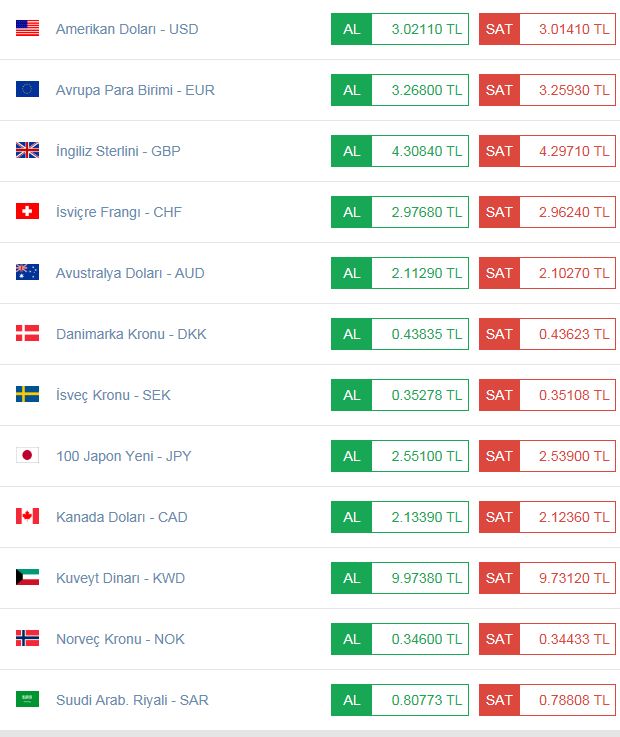Image resolution: width=620 pixels, height=737 pixels.
Task: Click the 0.34600 TL buy price for NOK
Action: click(x=420, y=639)
